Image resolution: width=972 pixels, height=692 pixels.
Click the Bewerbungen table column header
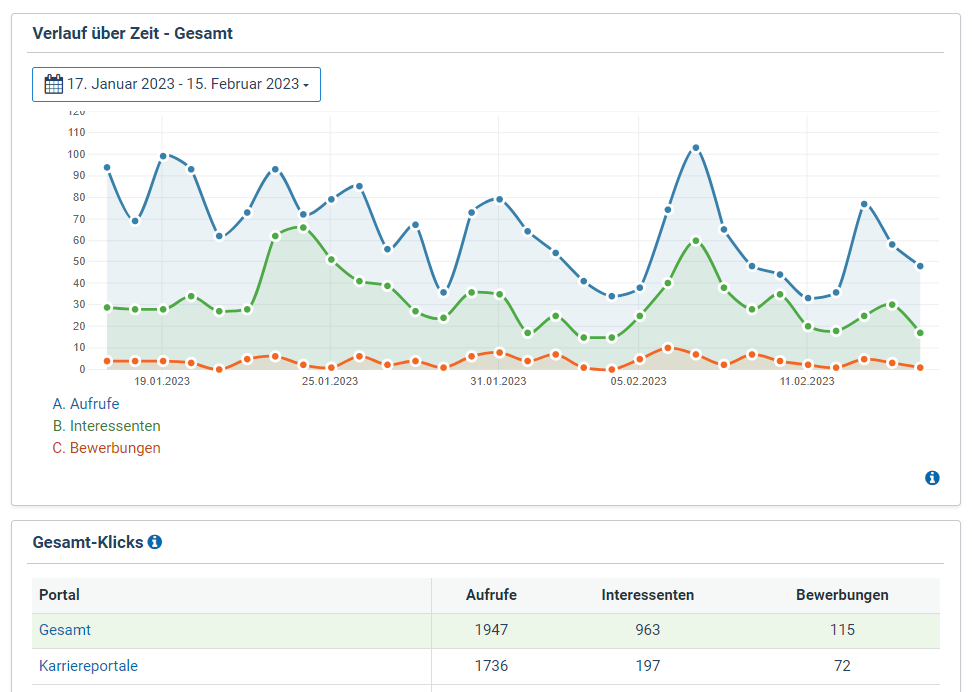[x=842, y=595]
